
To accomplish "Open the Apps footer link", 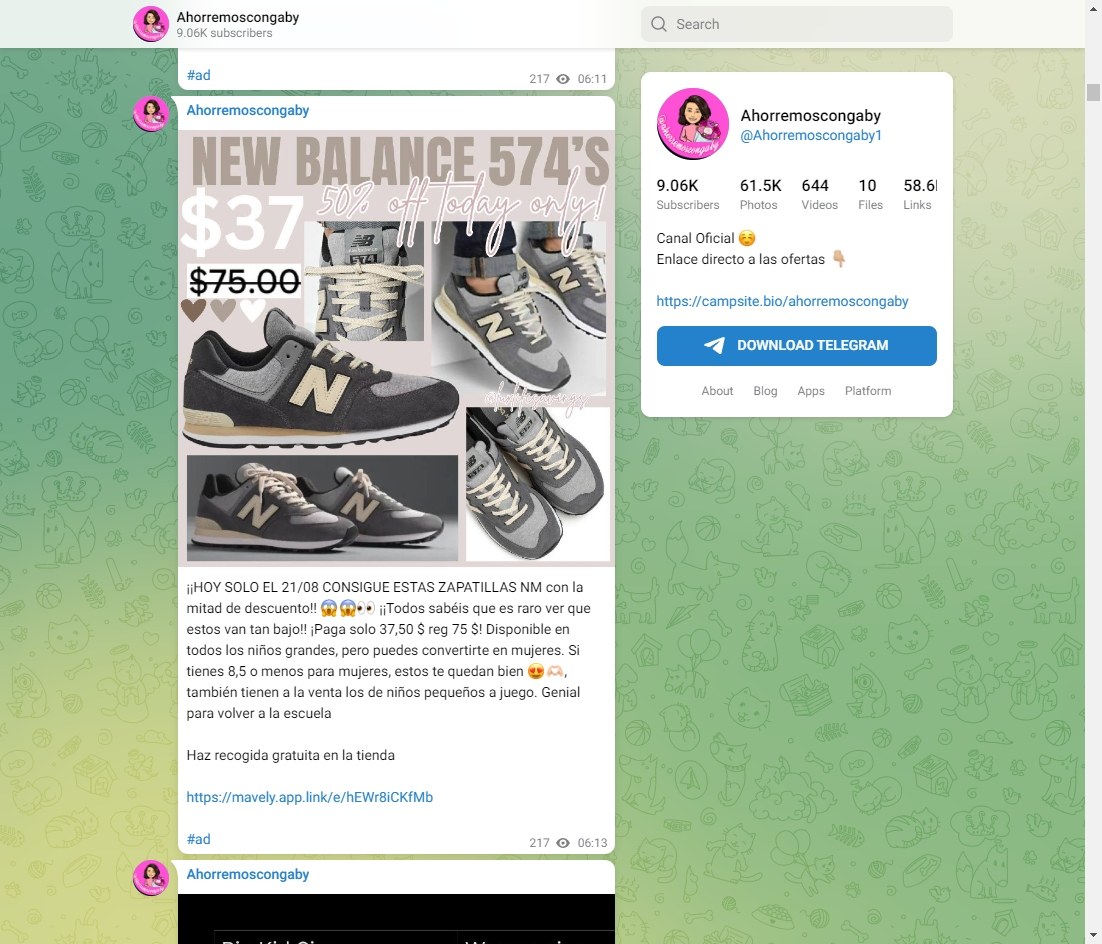I will click(x=811, y=391).
